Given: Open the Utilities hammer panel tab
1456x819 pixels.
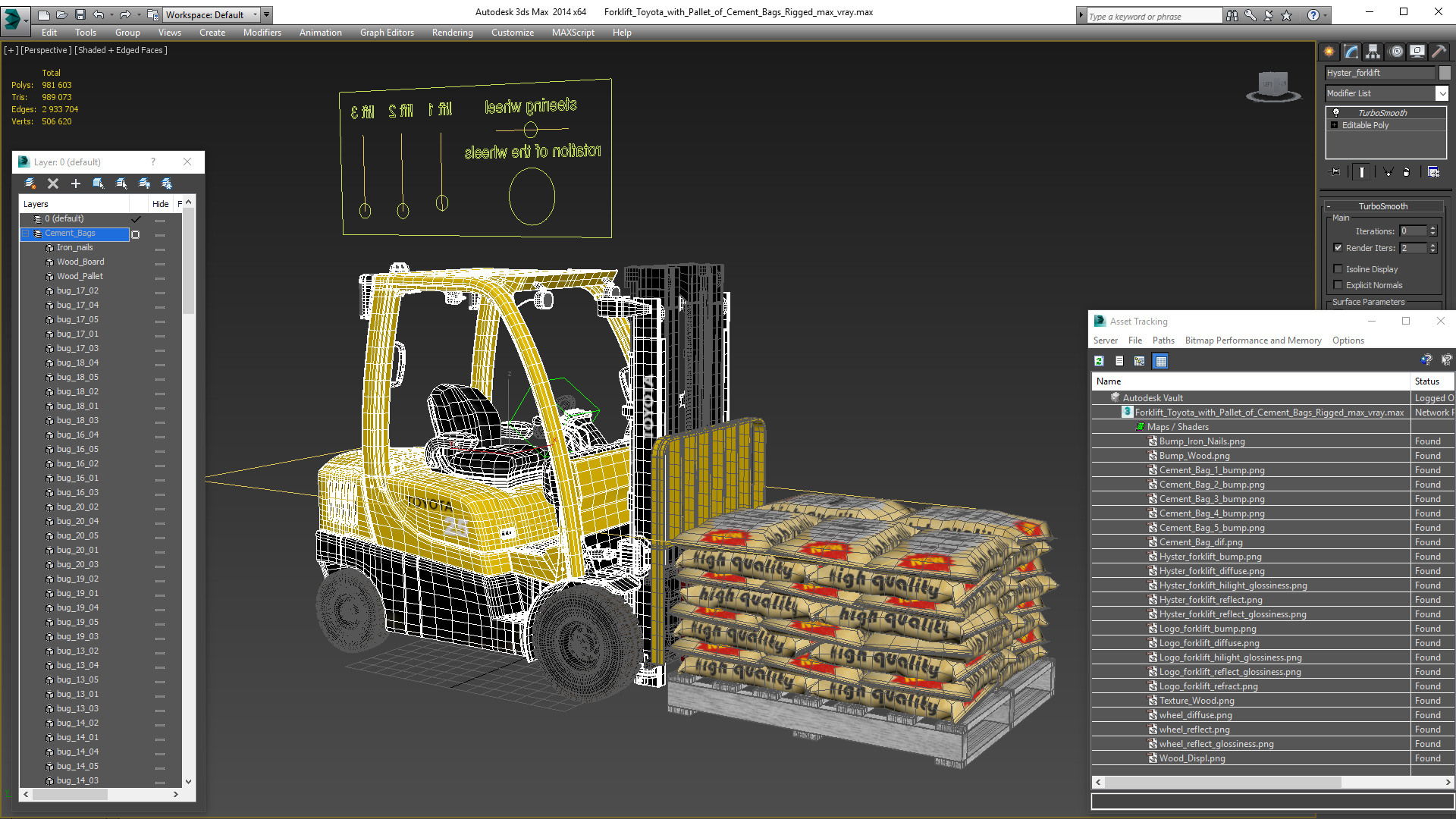Looking at the screenshot, I should coord(1439,52).
